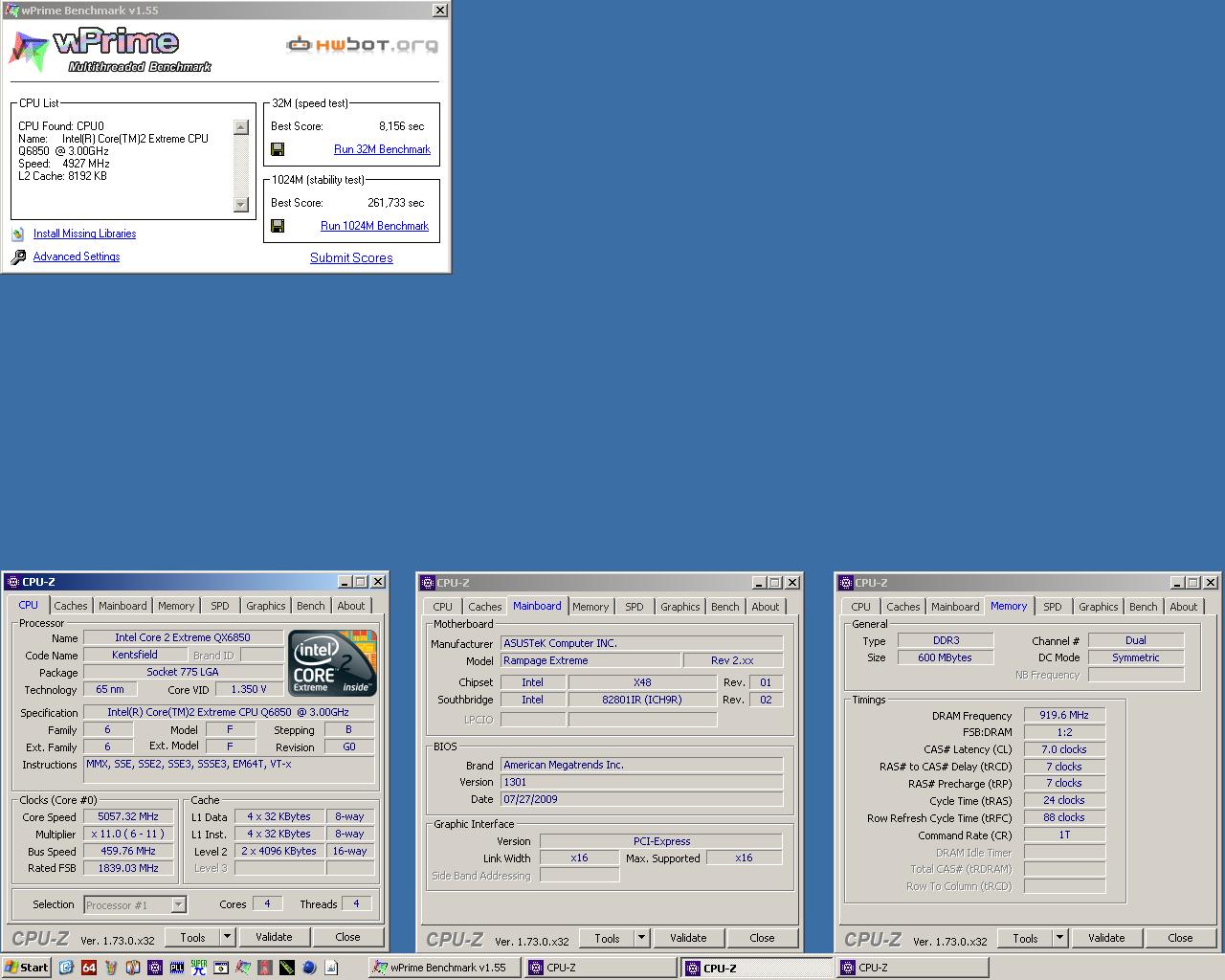Open the document icon at end of quick launch
Viewport: 1225px width, 980px height.
331,968
